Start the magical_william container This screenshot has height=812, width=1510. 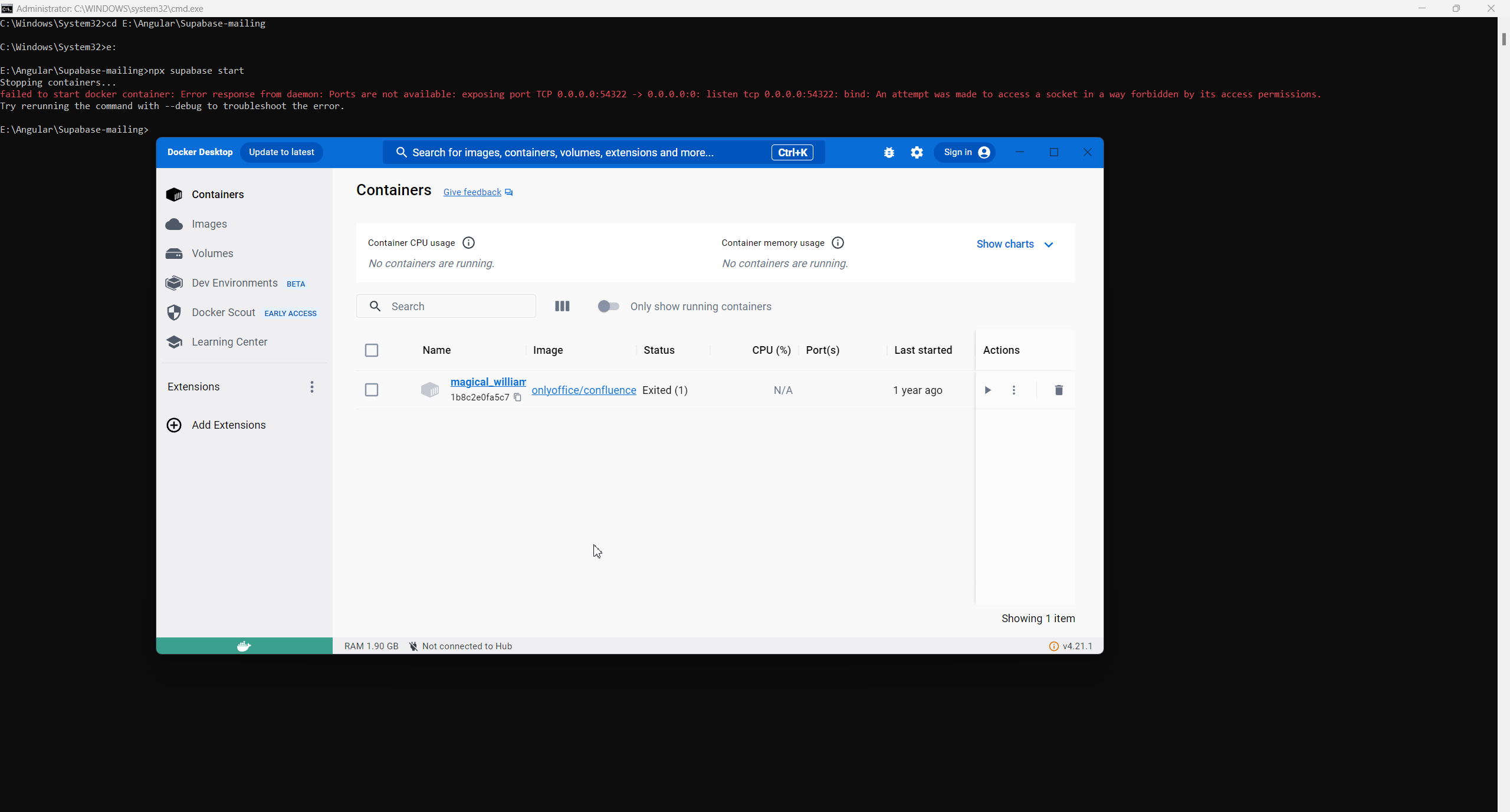(987, 390)
